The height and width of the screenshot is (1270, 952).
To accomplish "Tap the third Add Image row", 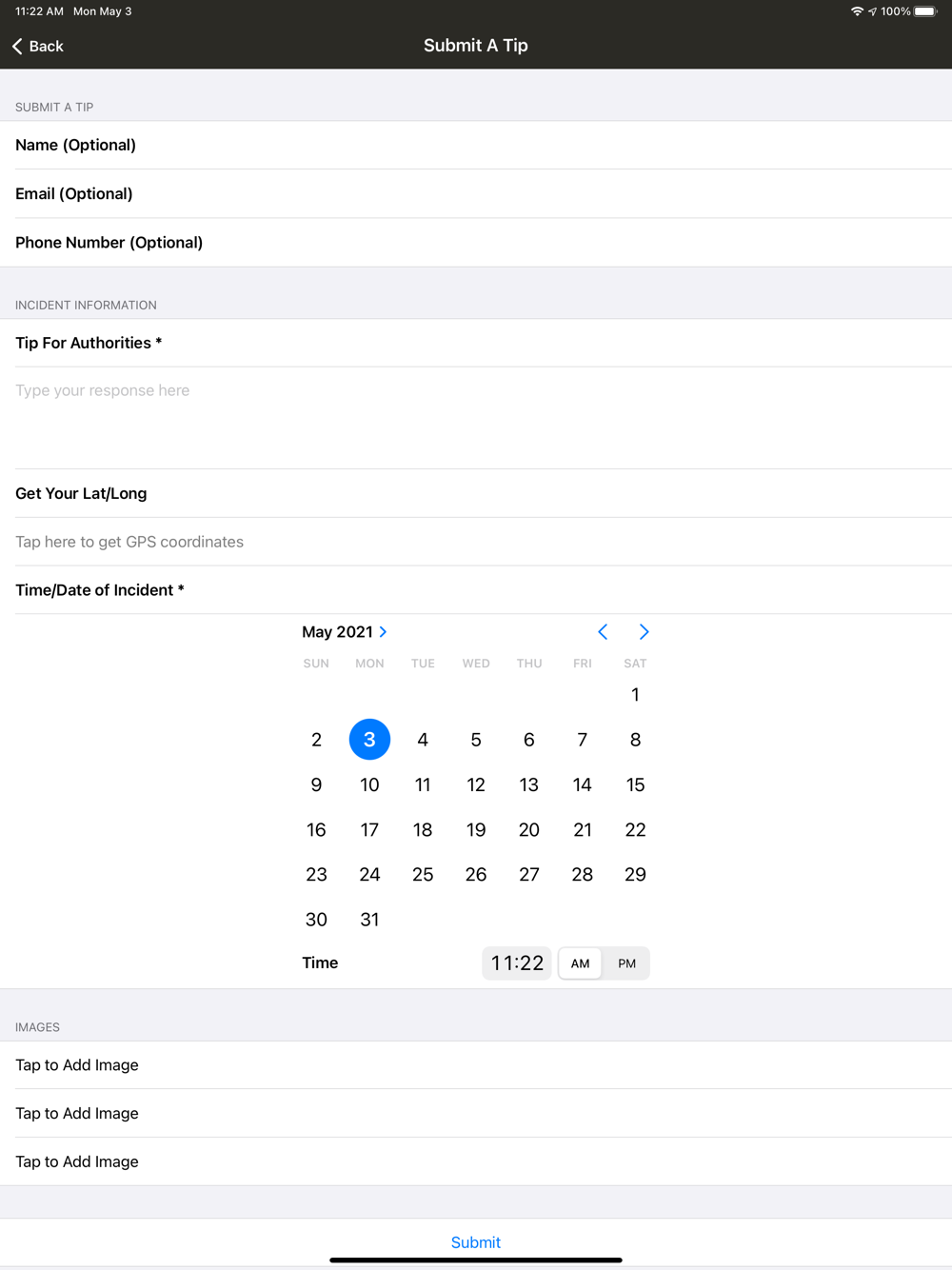I will (476, 1161).
